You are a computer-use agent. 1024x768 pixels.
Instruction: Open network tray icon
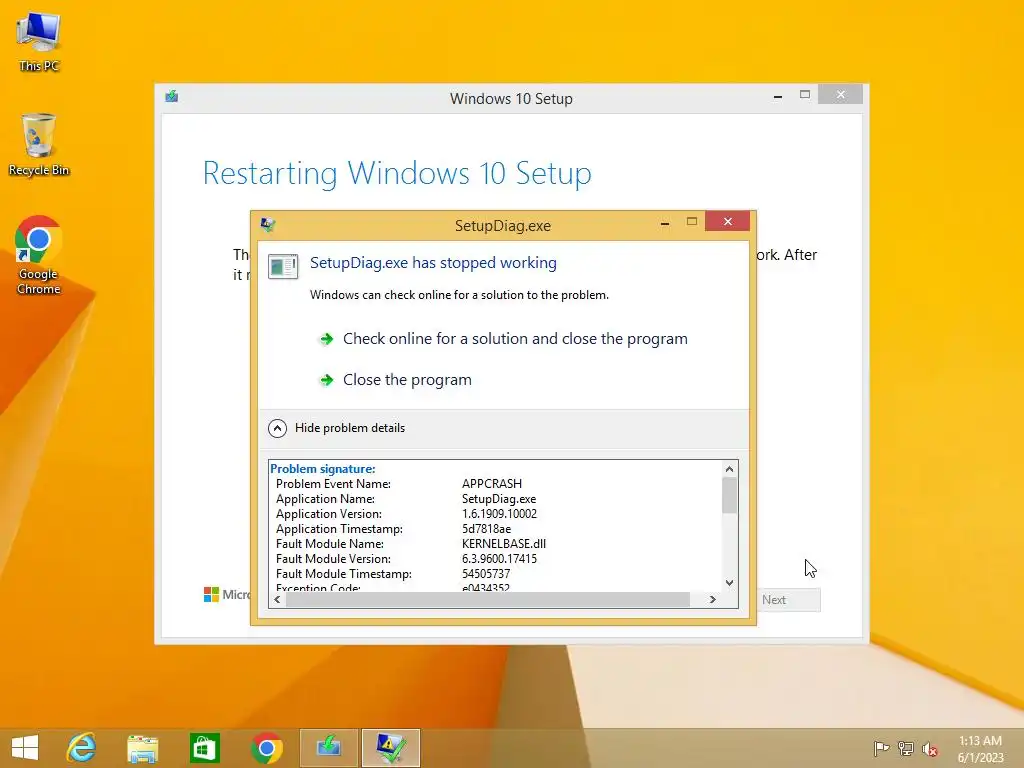coord(906,748)
